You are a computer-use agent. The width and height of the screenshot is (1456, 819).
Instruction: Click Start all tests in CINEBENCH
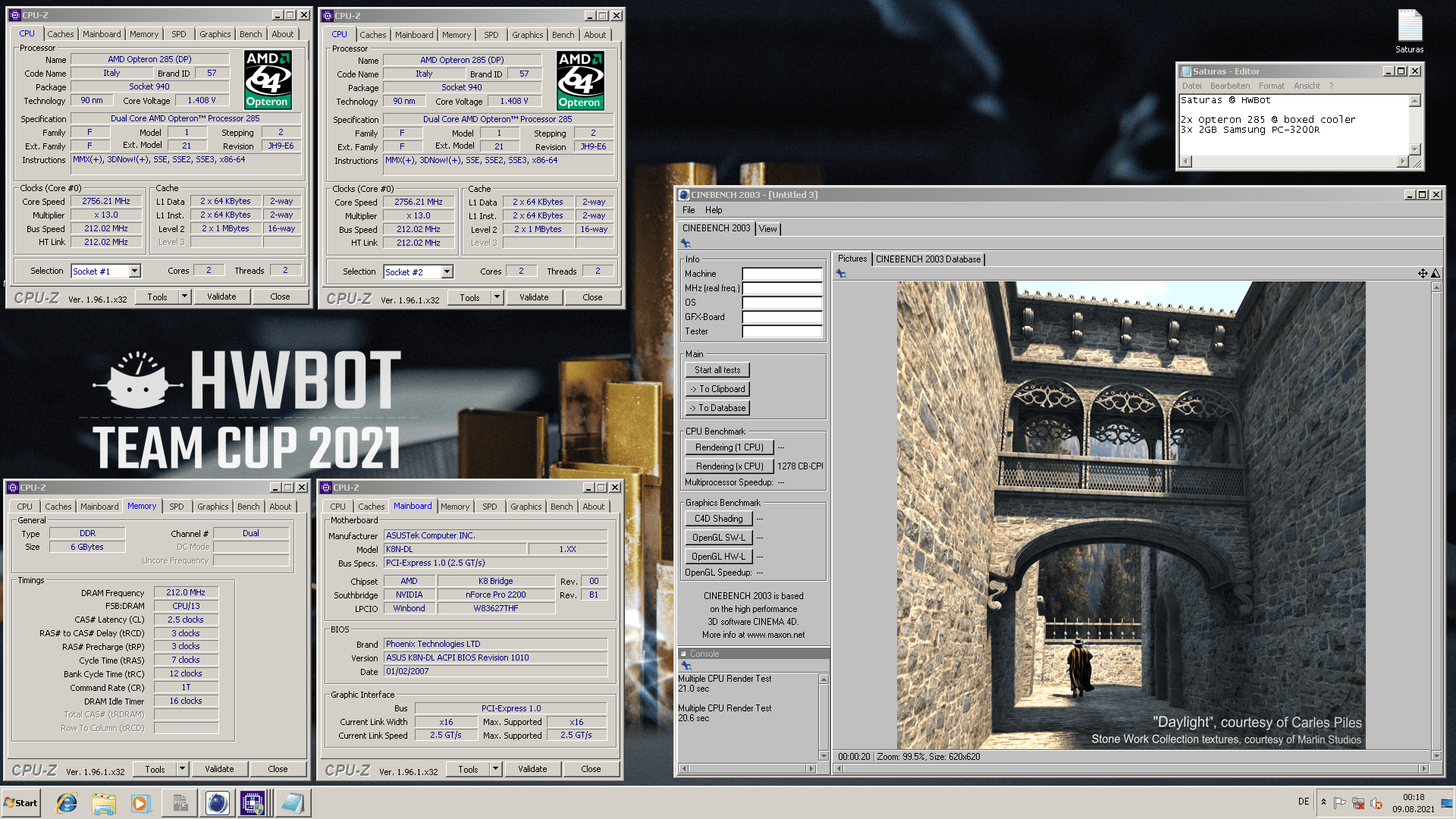click(717, 370)
